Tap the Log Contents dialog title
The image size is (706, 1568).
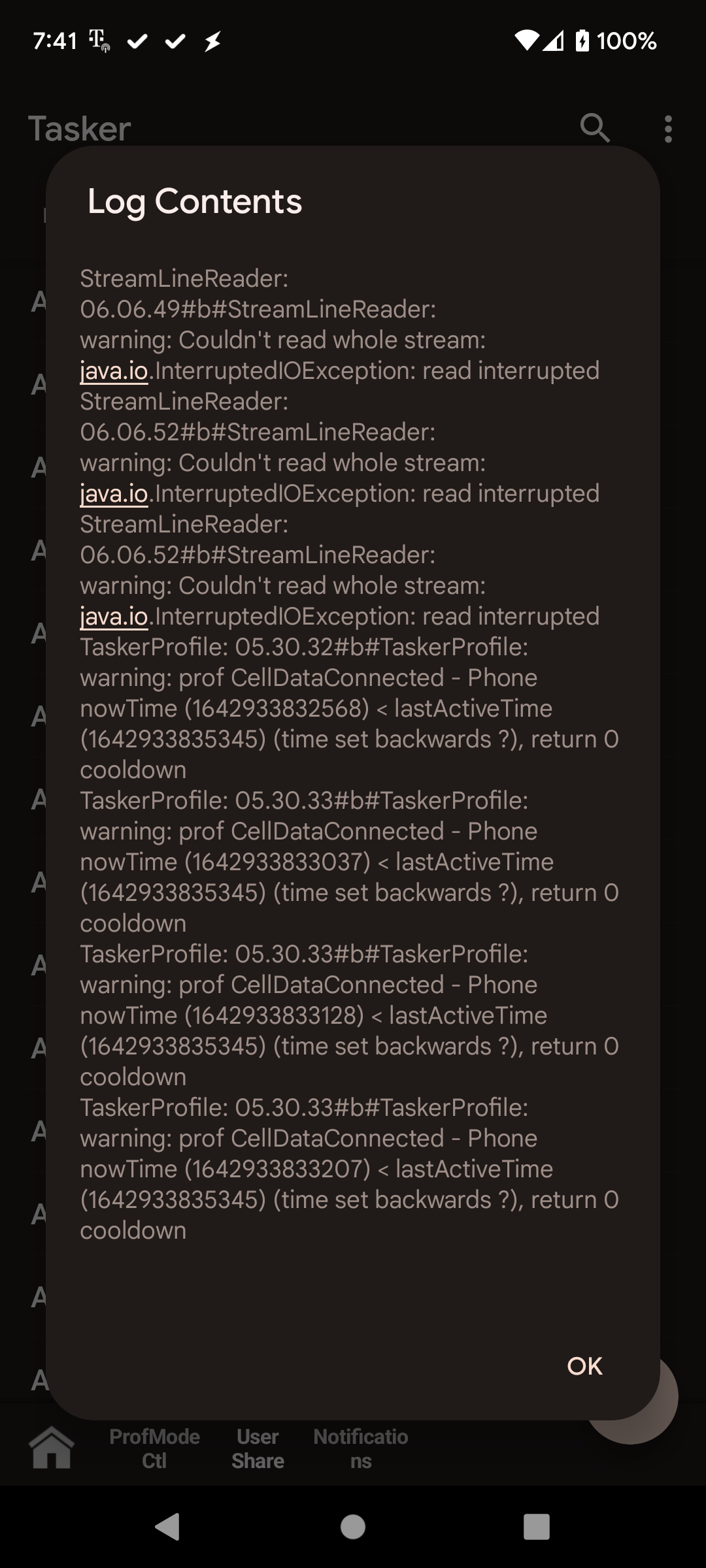tap(195, 201)
